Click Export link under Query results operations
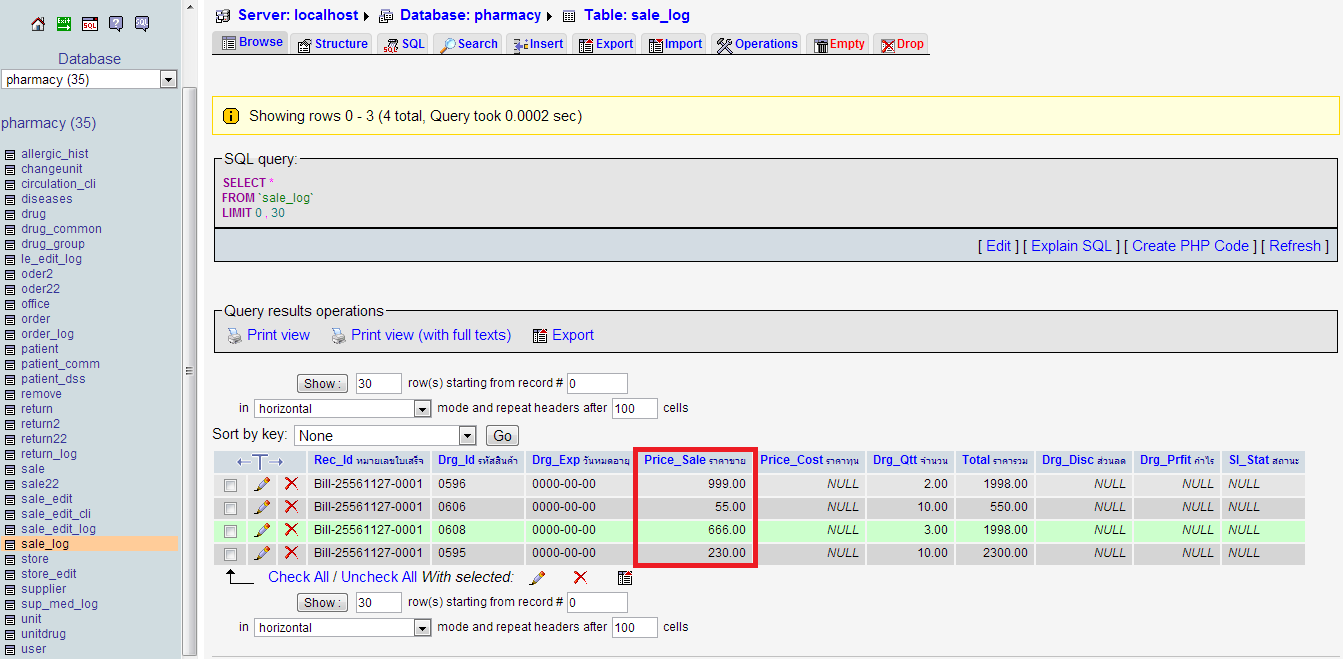The height and width of the screenshot is (659, 1343). (573, 335)
